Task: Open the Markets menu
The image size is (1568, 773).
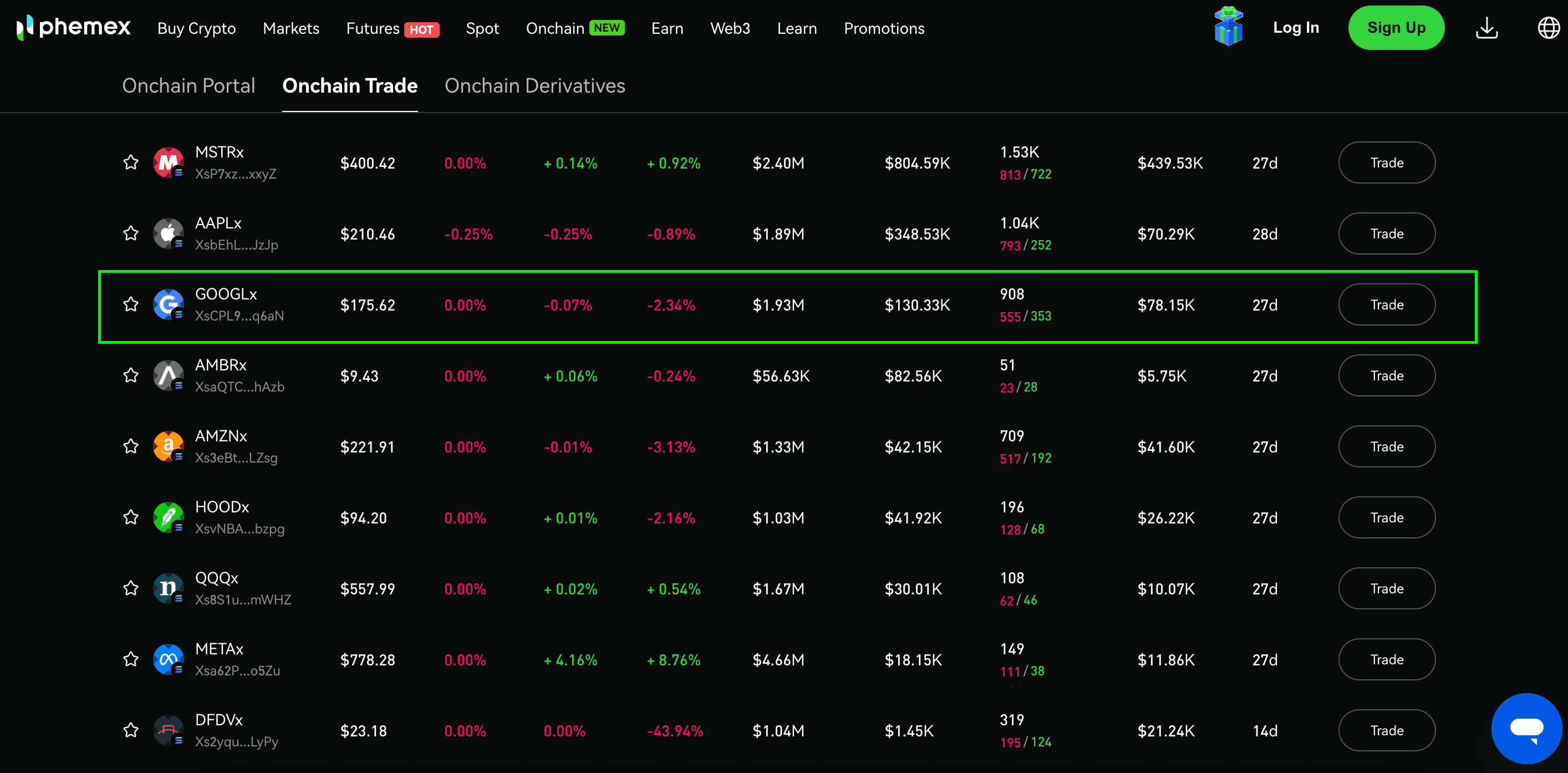Action: (x=291, y=29)
